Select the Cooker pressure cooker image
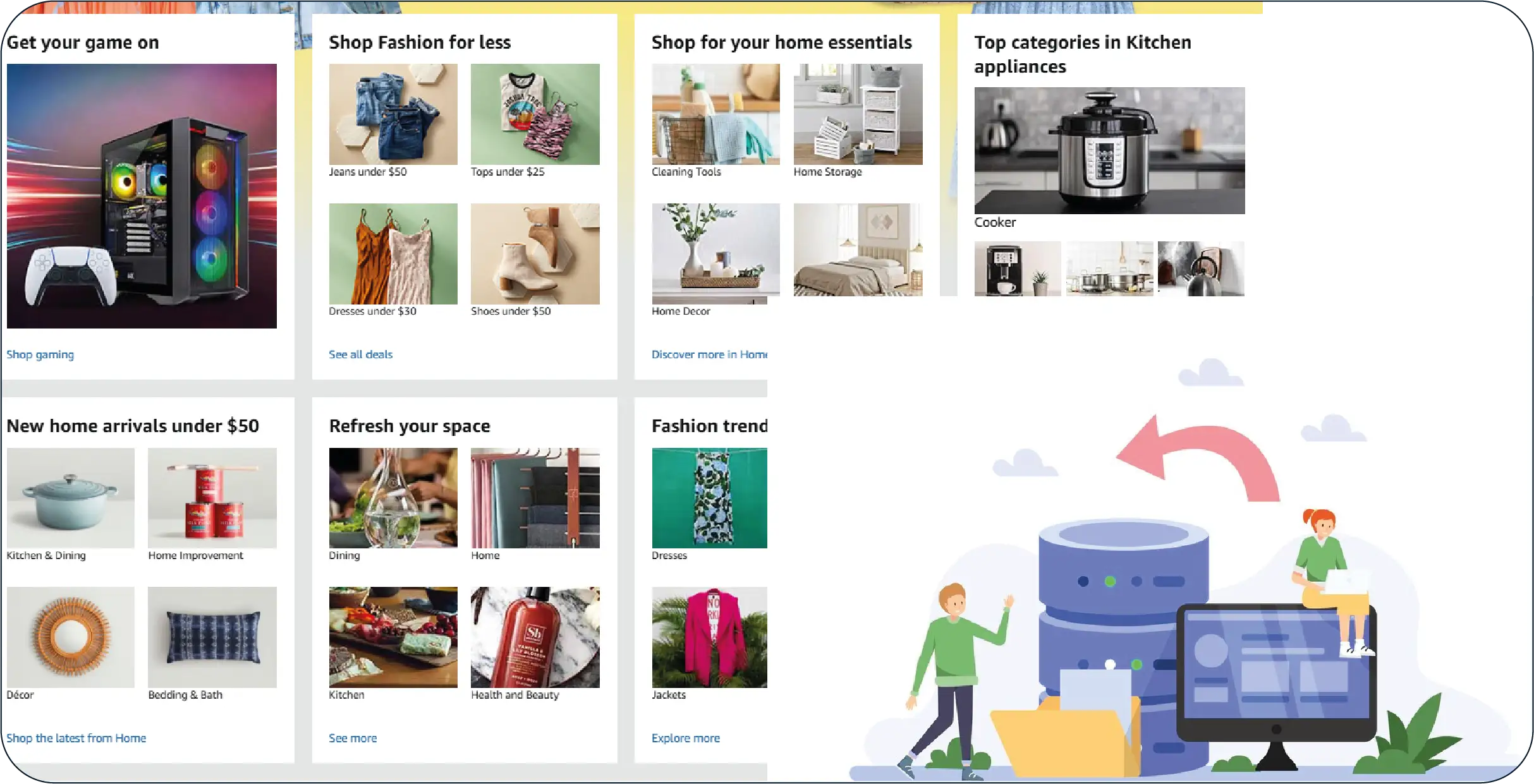 1109,150
